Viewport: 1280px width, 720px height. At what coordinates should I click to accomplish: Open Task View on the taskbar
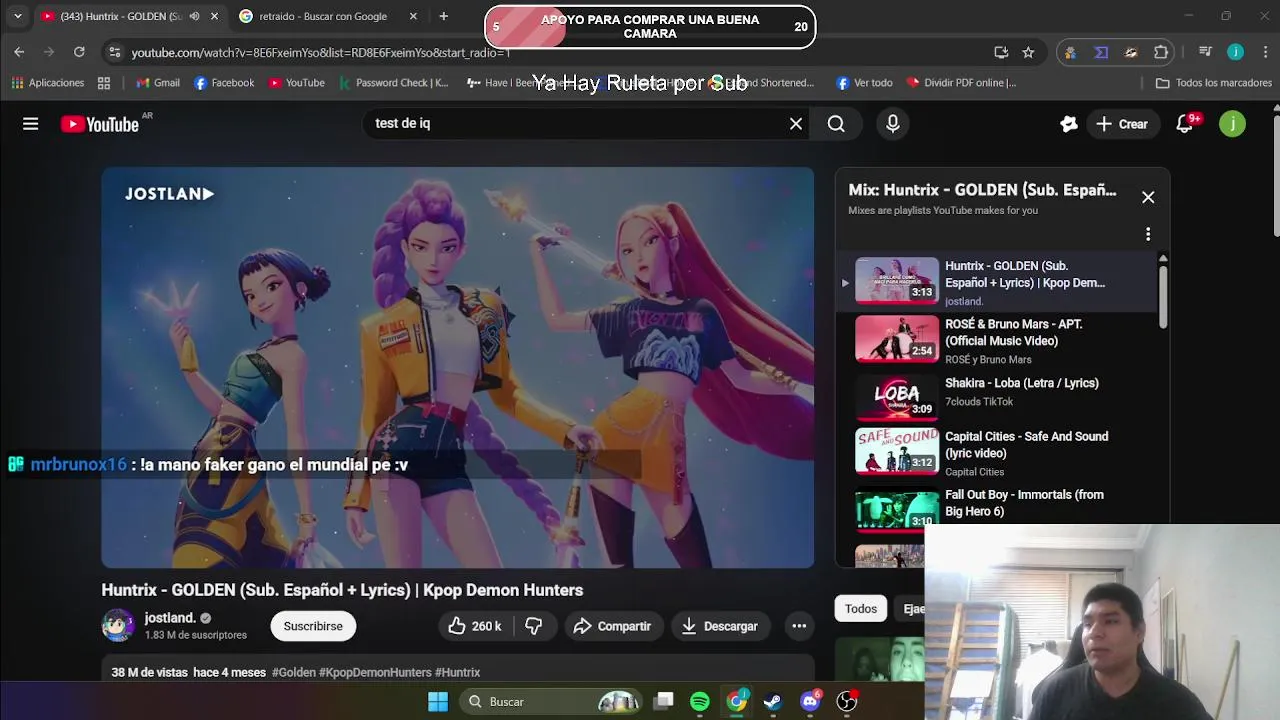tap(664, 702)
